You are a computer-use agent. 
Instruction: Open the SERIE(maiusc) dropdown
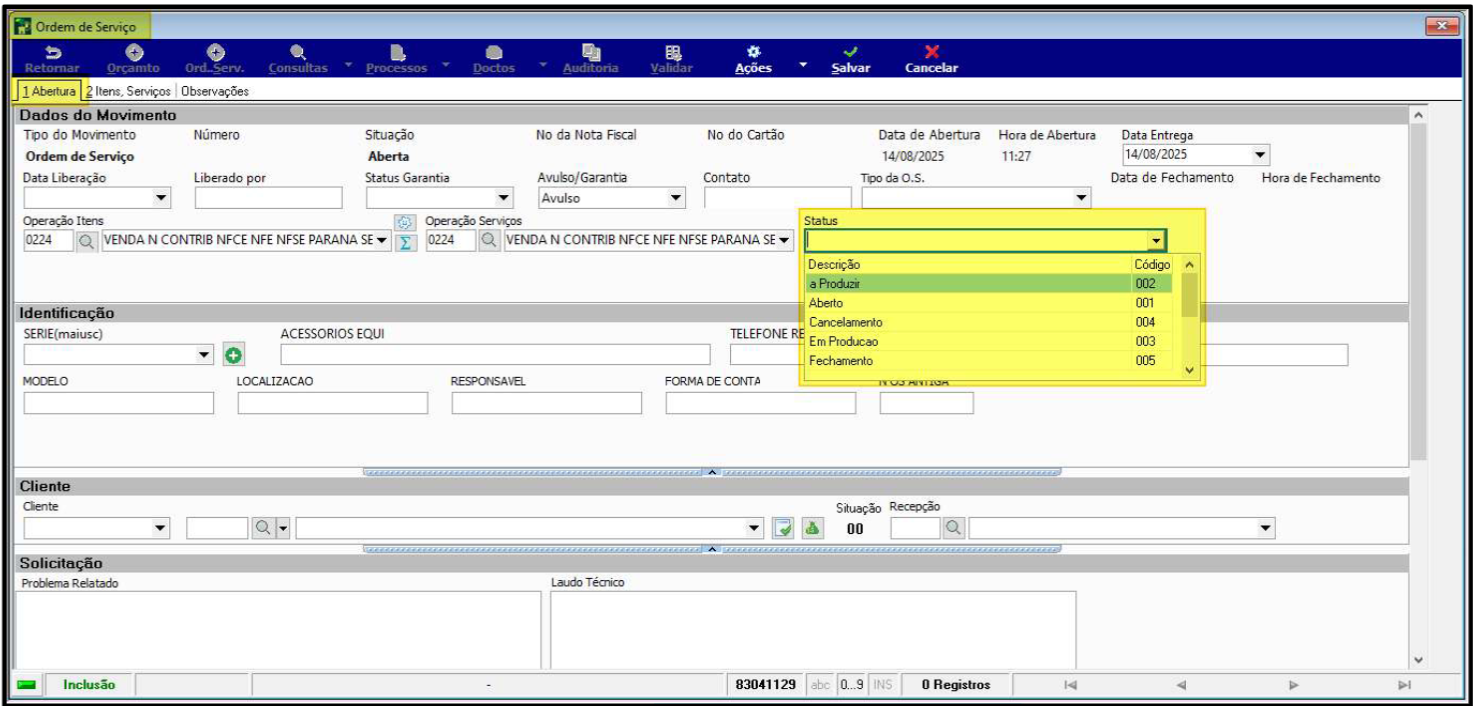203,355
